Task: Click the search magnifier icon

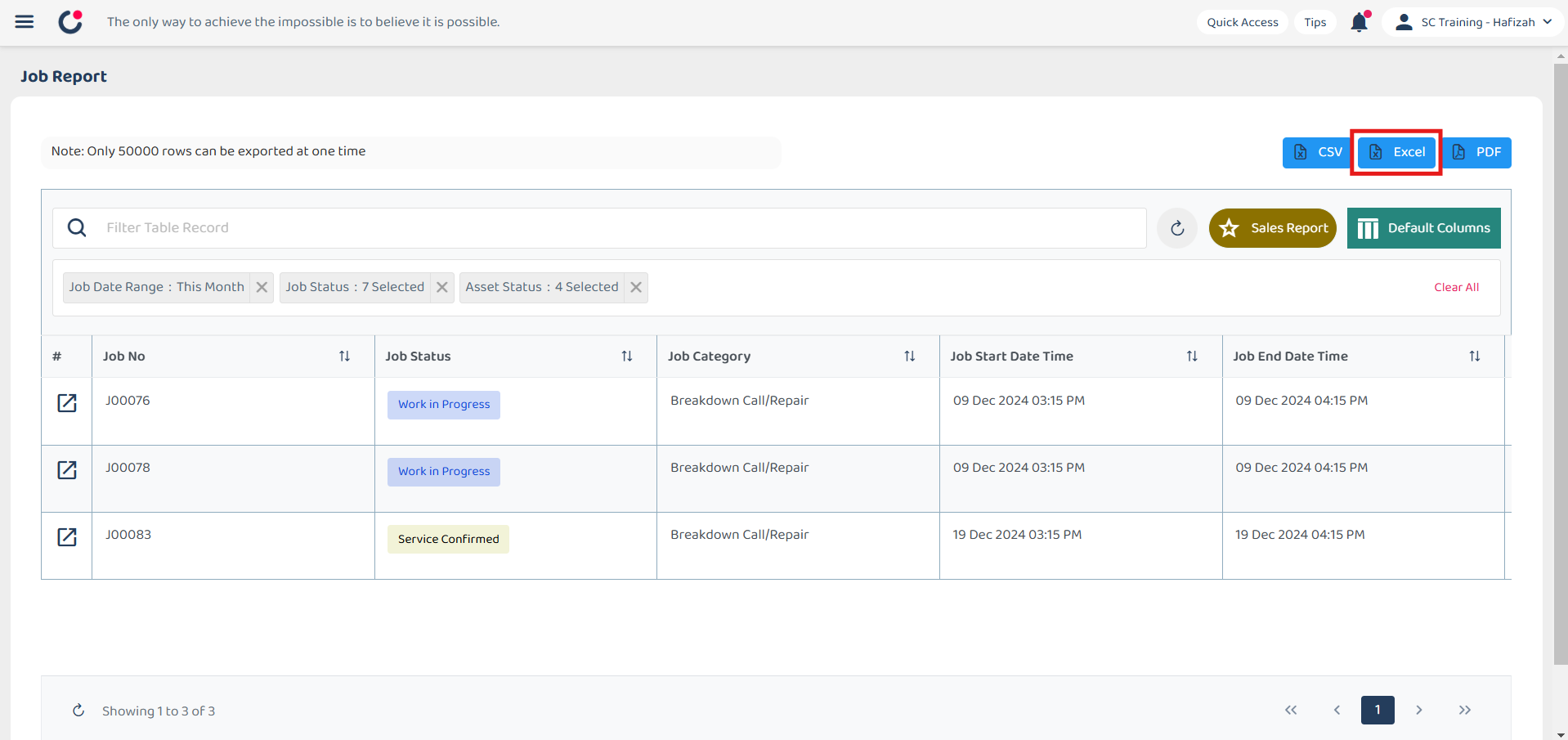Action: tap(77, 227)
